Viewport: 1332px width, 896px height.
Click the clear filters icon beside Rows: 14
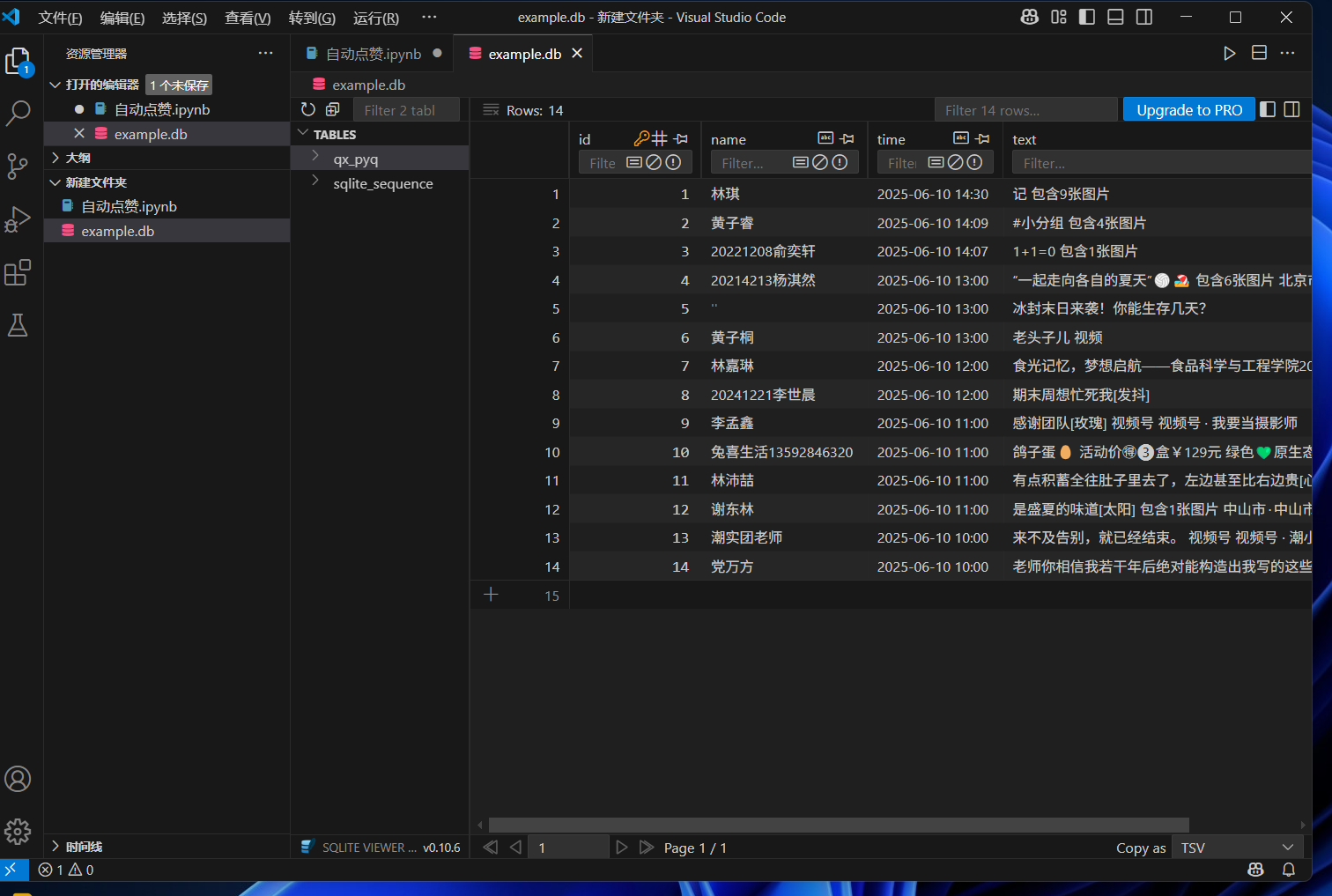(491, 110)
